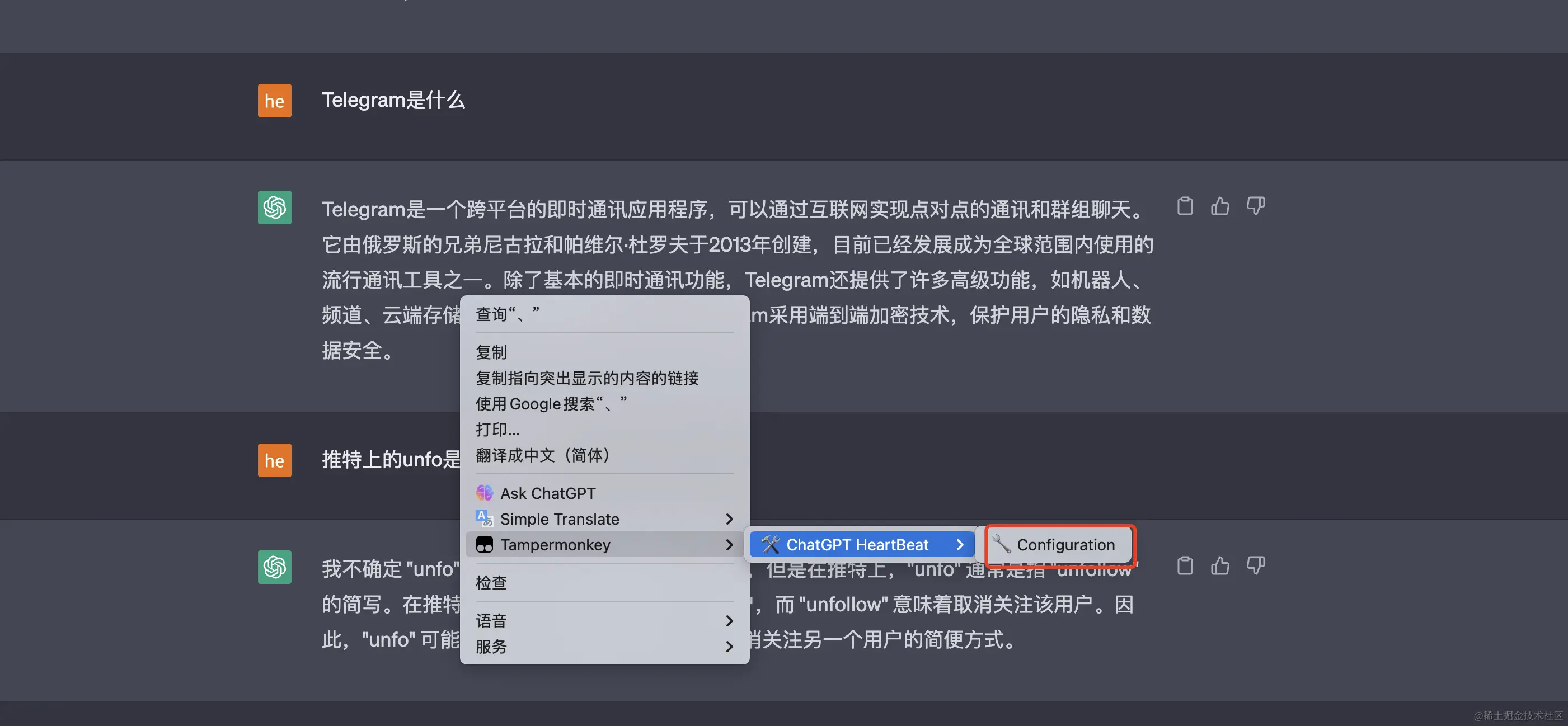
Task: Thumbs down the Telegram answer
Action: pyautogui.click(x=1255, y=206)
